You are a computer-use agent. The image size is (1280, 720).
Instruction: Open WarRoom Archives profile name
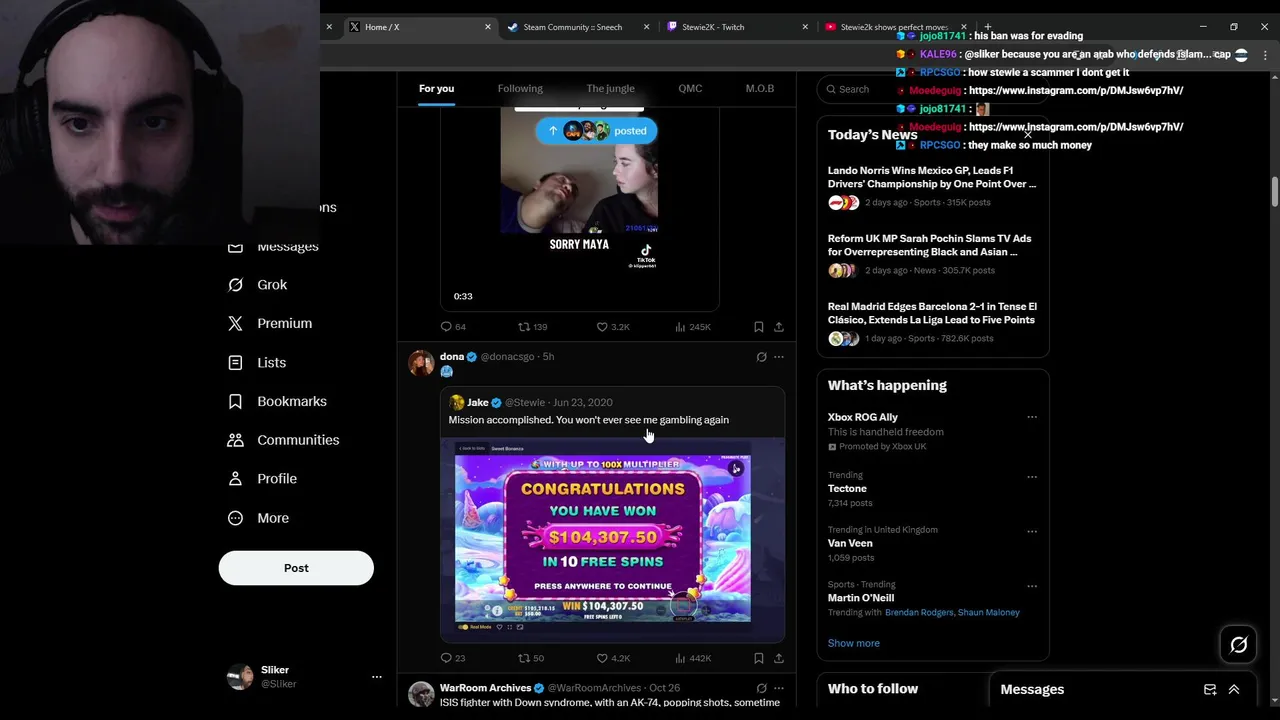pos(485,688)
